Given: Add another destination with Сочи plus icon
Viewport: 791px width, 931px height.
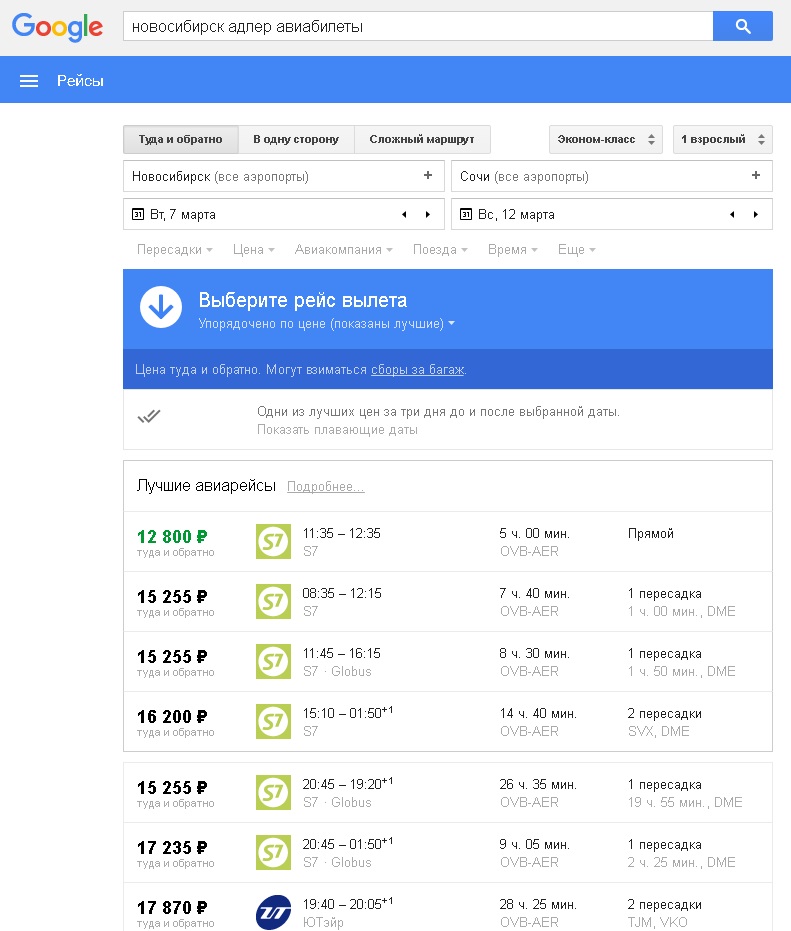Looking at the screenshot, I should tap(755, 175).
